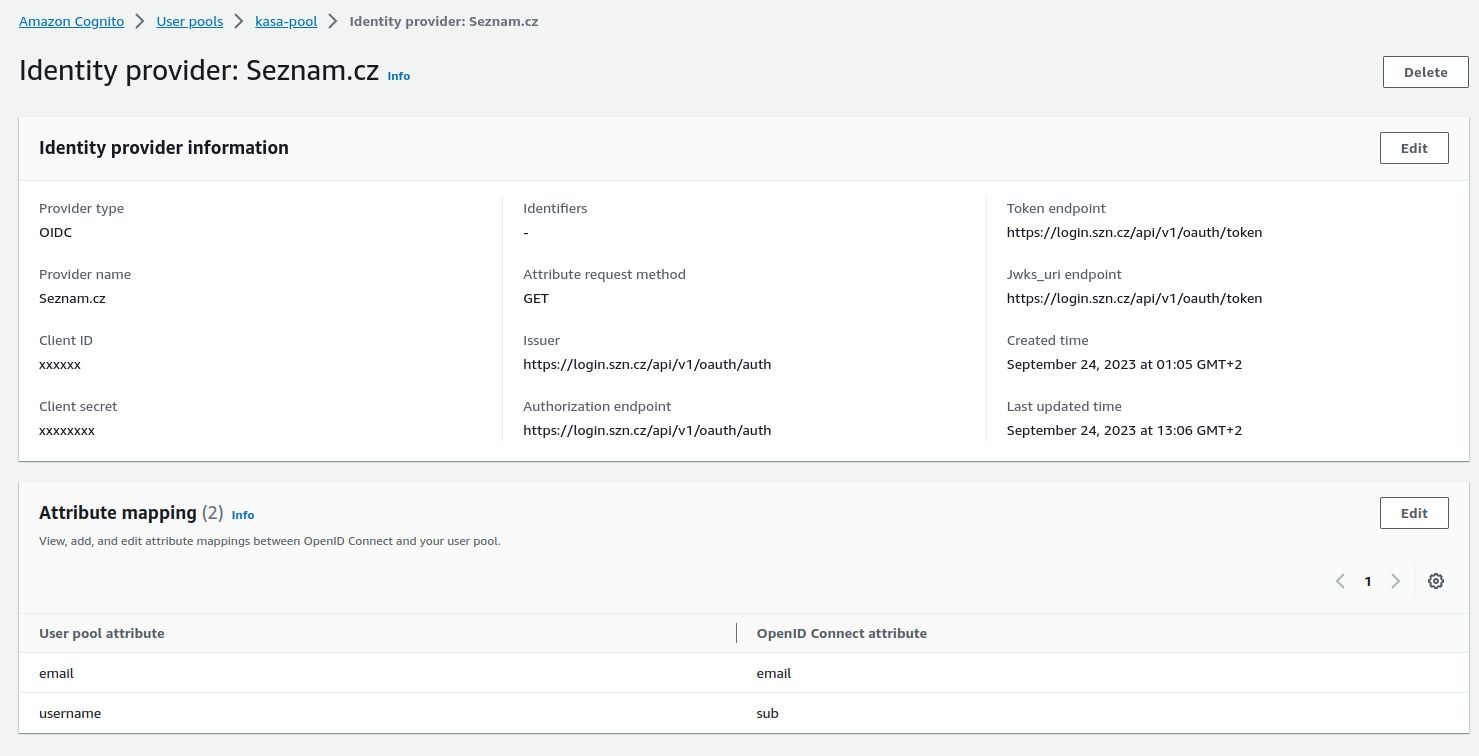Select the Client ID value xxxxxx
Viewport: 1479px width, 756px height.
tap(60, 364)
